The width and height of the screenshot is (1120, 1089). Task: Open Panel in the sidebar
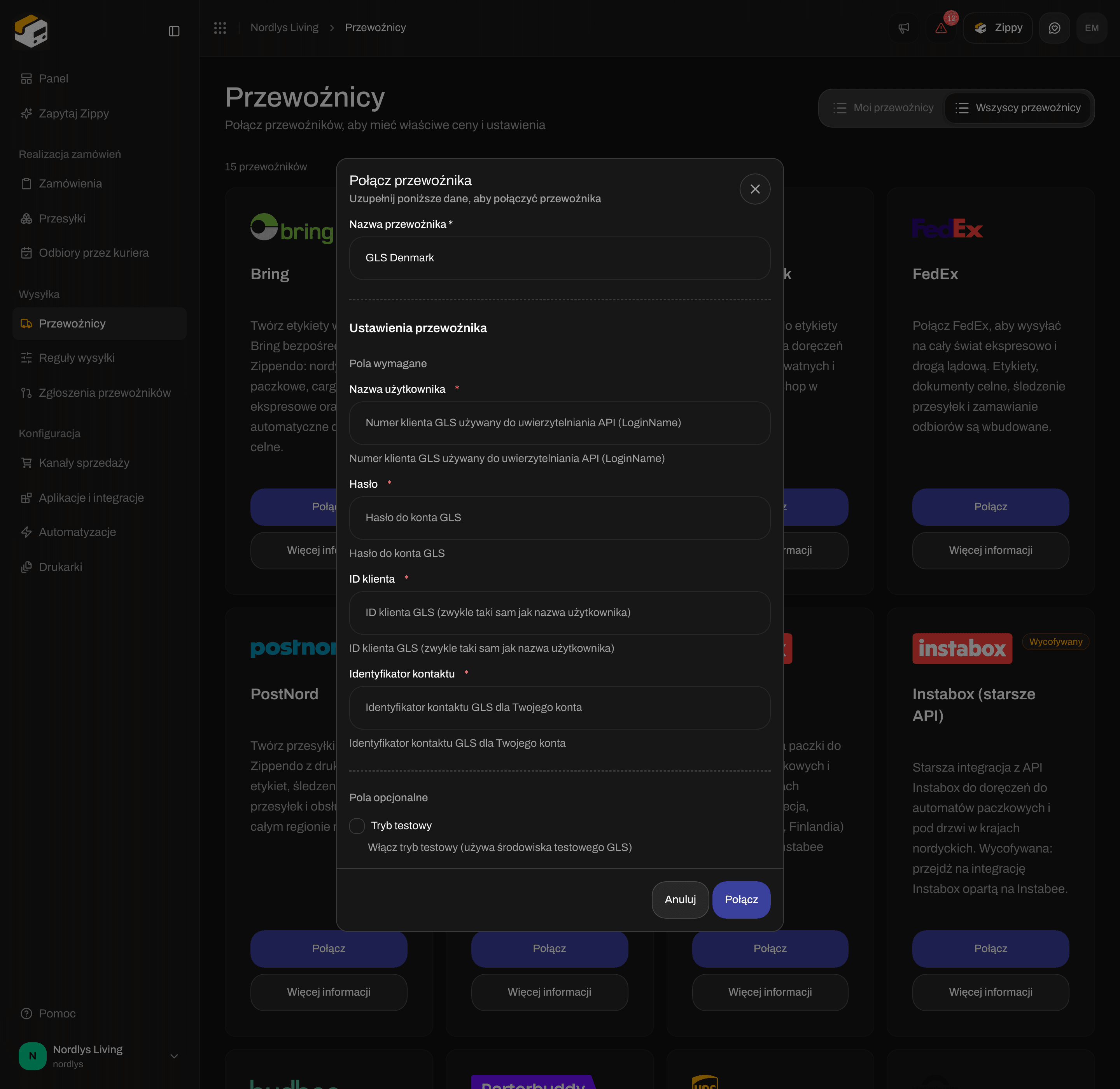(100, 78)
